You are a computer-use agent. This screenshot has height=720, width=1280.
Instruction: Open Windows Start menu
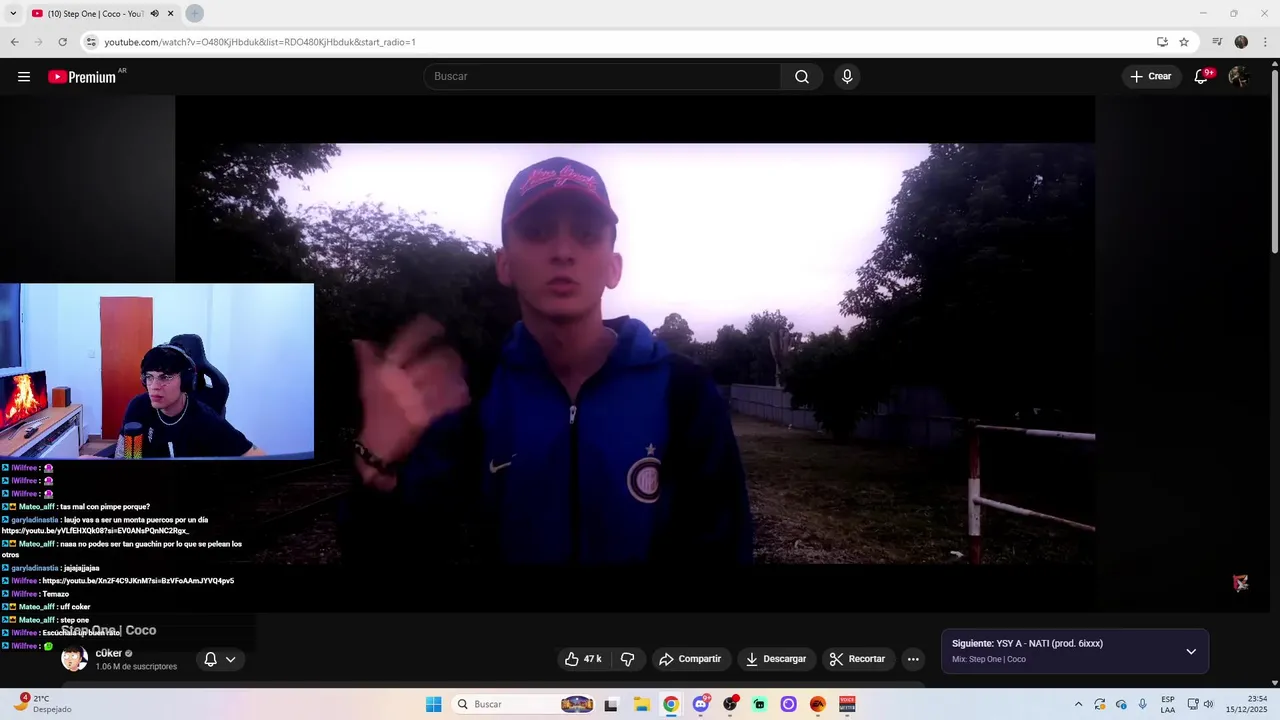pos(433,704)
